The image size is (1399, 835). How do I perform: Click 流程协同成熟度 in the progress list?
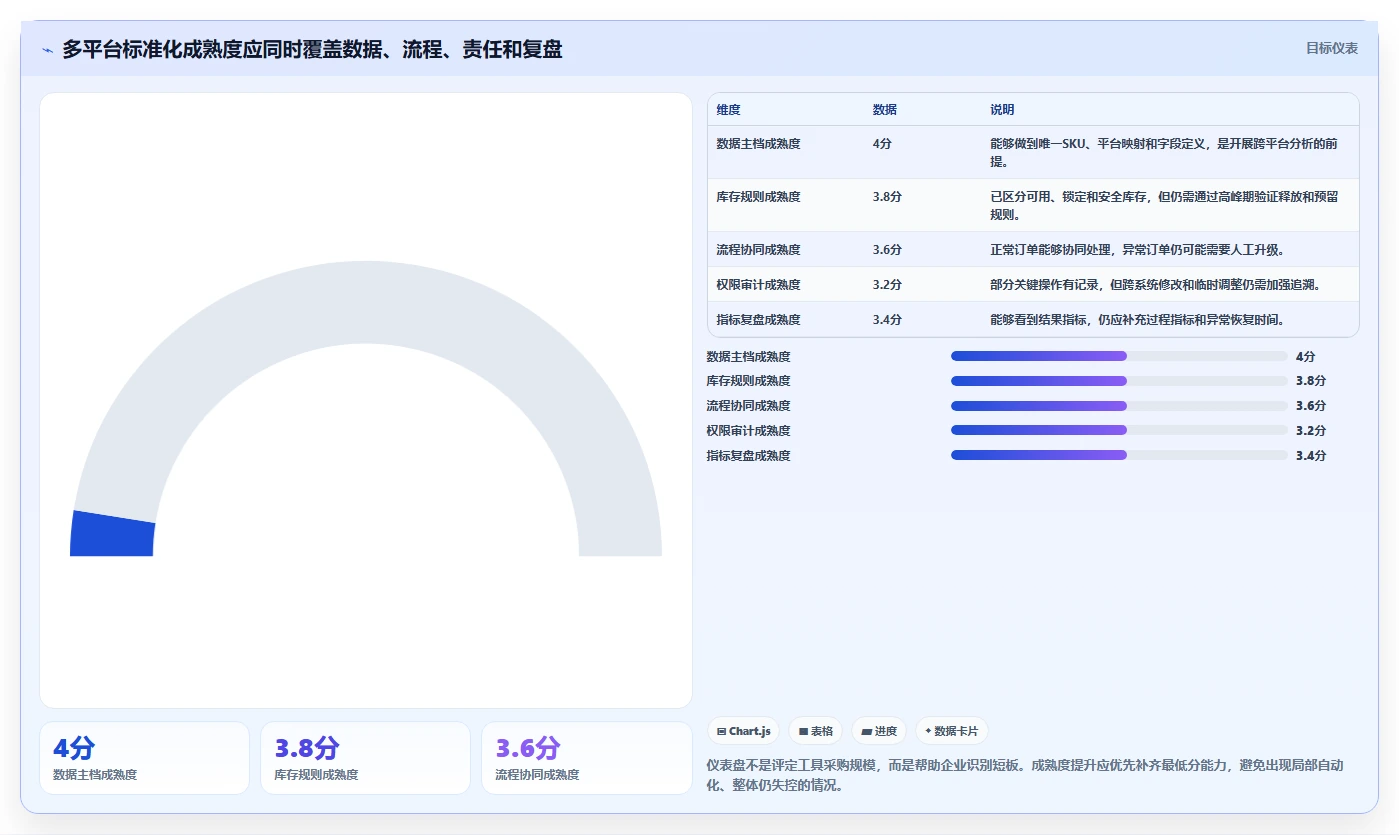(x=748, y=406)
